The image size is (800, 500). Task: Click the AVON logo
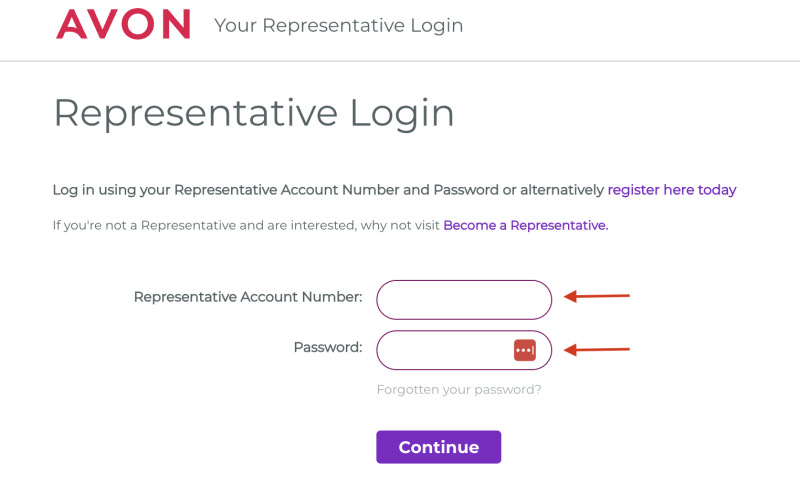pyautogui.click(x=123, y=24)
